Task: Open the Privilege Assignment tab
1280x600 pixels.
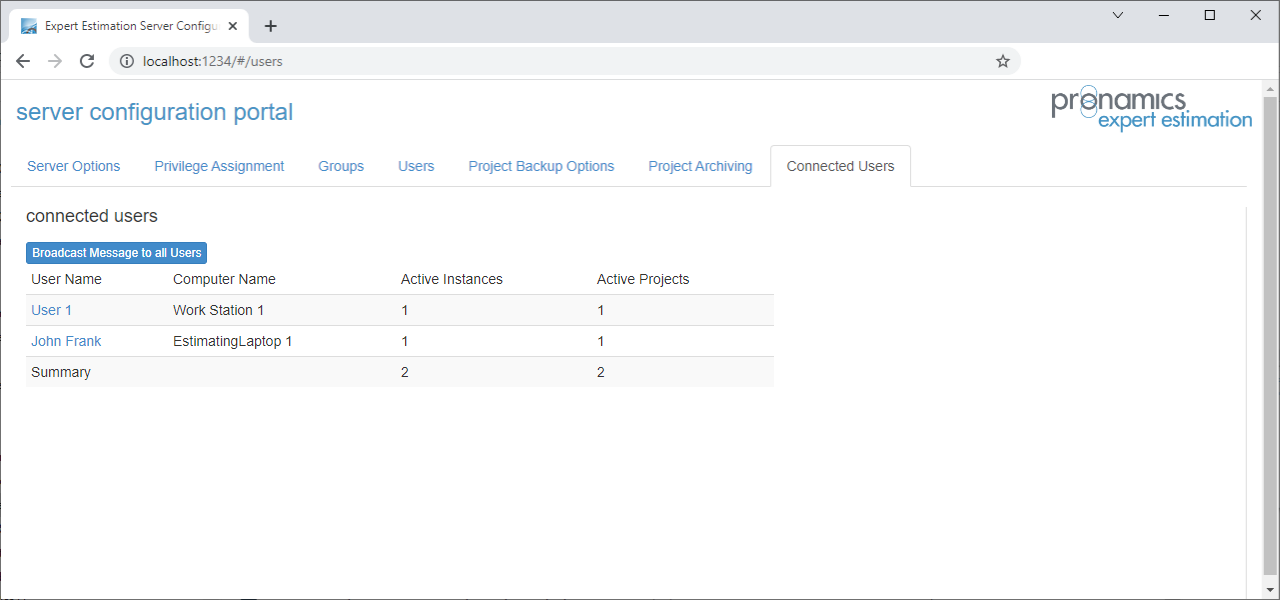Action: pos(219,166)
